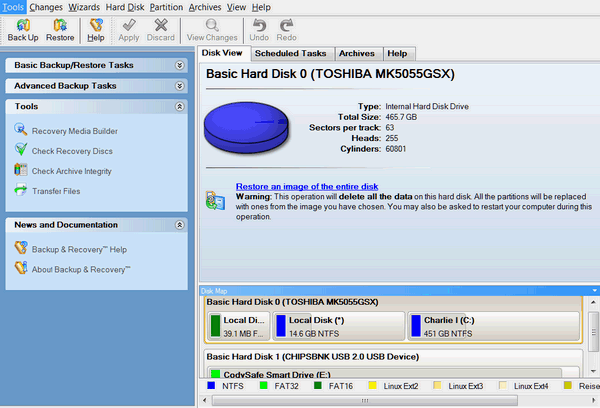Select the 14.6 GB NTFS Local Disk partition

(339, 326)
